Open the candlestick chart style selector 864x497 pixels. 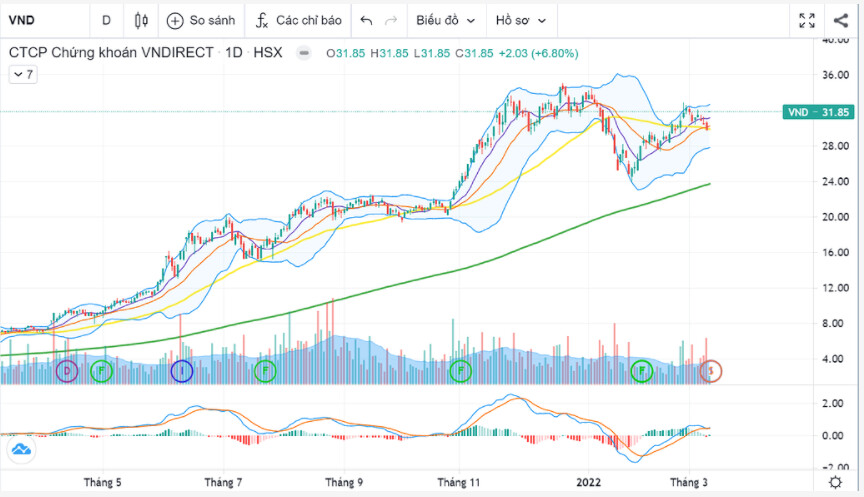point(141,20)
